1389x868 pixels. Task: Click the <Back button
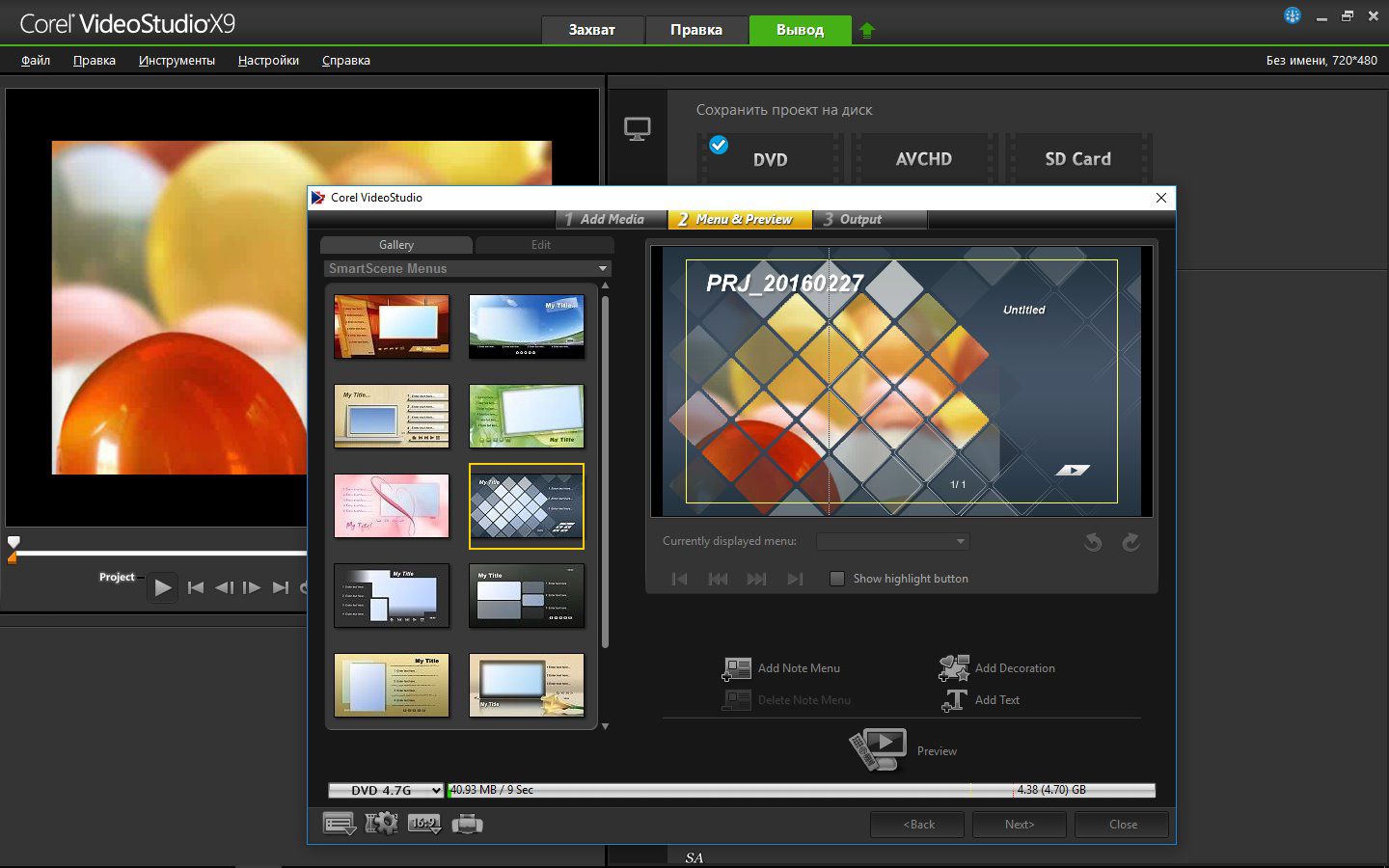click(917, 825)
